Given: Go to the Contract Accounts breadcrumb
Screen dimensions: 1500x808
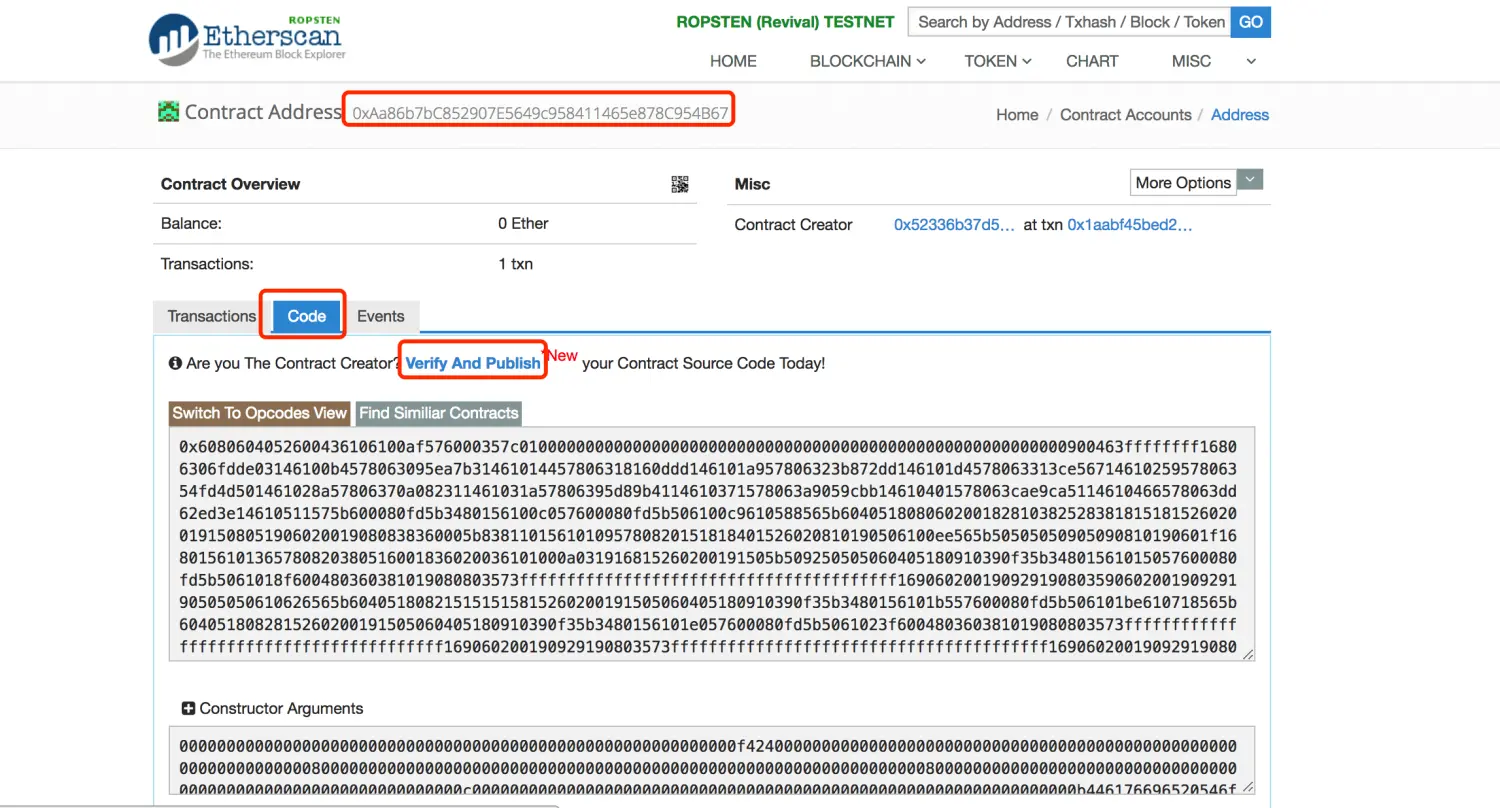Looking at the screenshot, I should pyautogui.click(x=1125, y=115).
